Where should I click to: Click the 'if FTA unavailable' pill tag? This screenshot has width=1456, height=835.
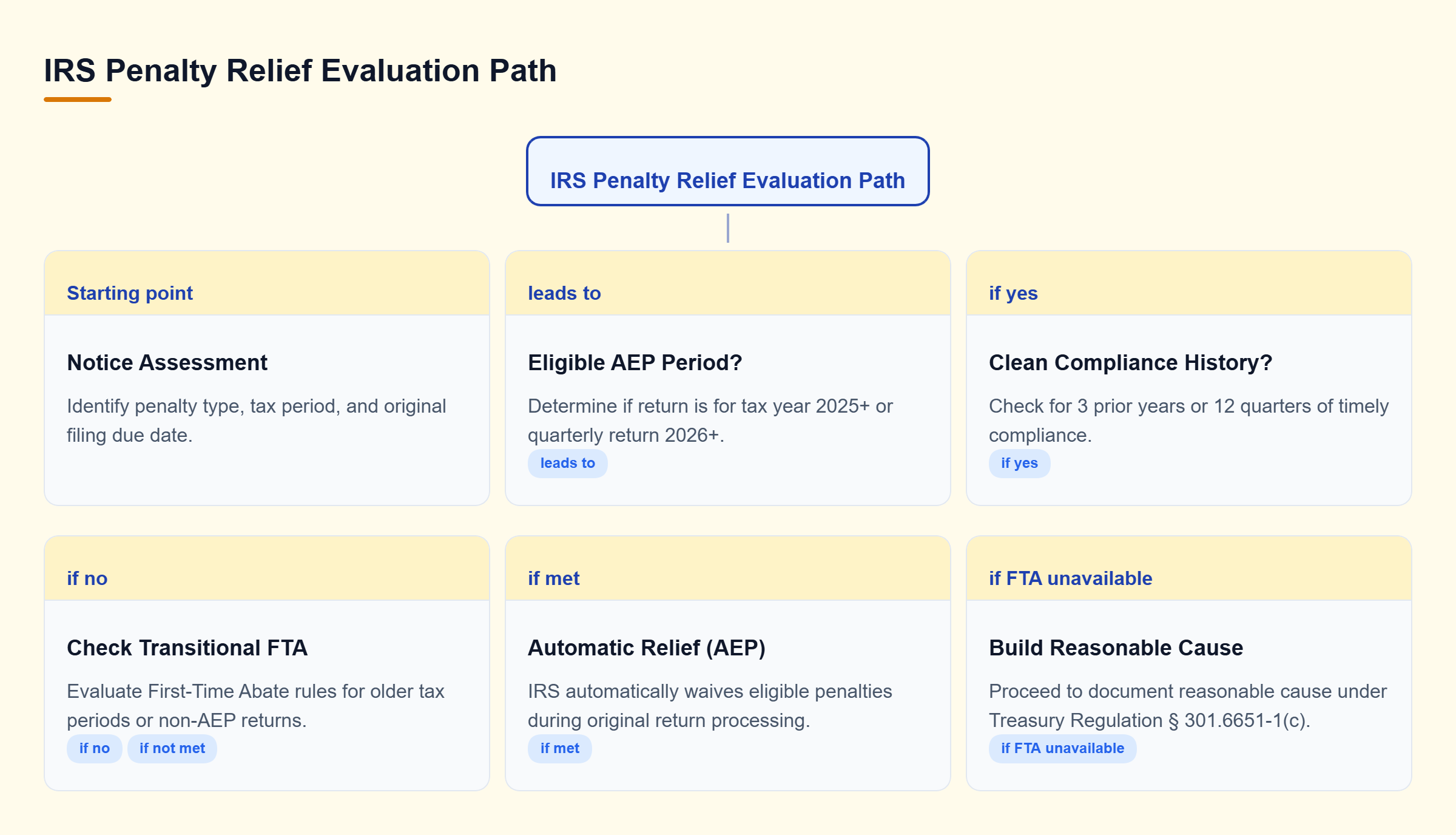[1063, 748]
